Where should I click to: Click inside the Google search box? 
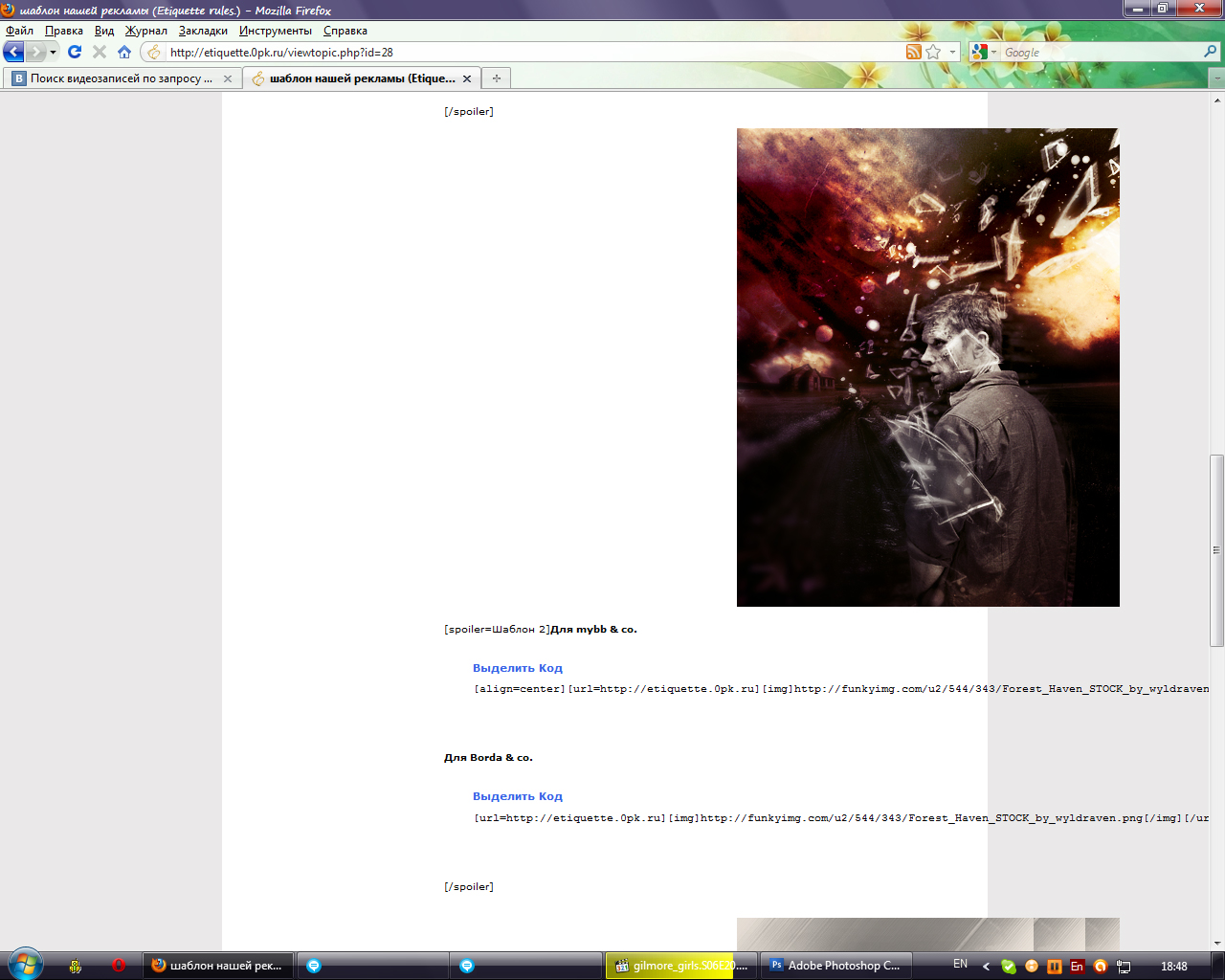click(1101, 53)
